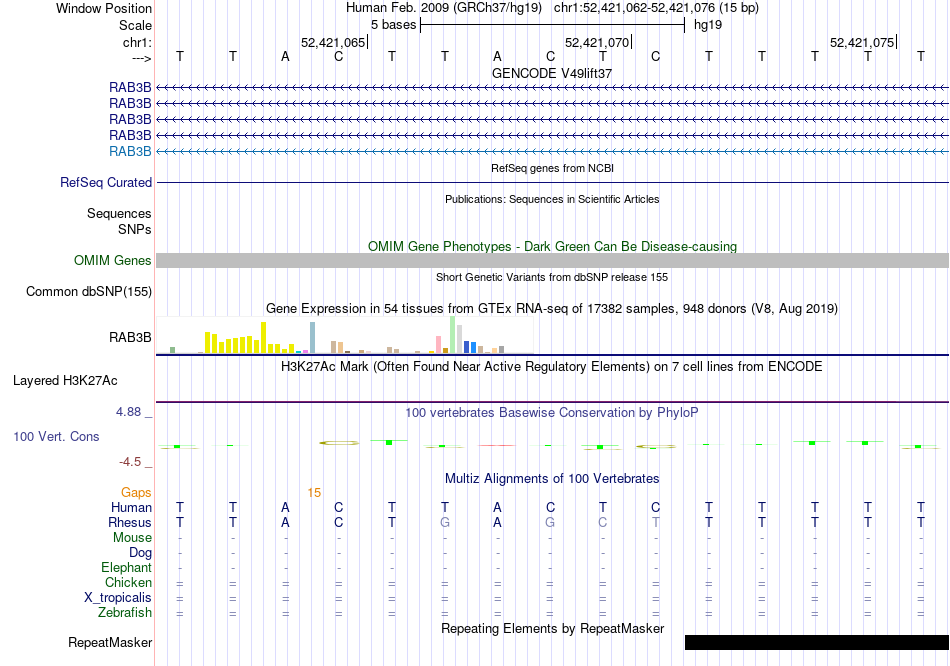This screenshot has width=950, height=666.
Task: Click the hg19 label beside the scale bar
Action: [x=708, y=25]
